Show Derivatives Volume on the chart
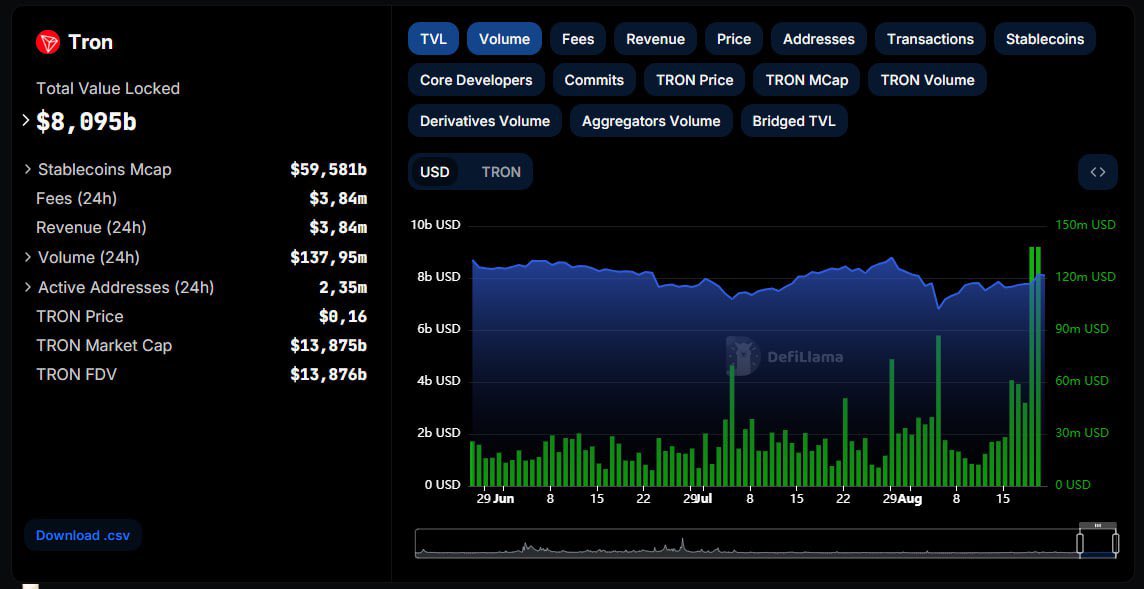The width and height of the screenshot is (1144, 589). 484,121
